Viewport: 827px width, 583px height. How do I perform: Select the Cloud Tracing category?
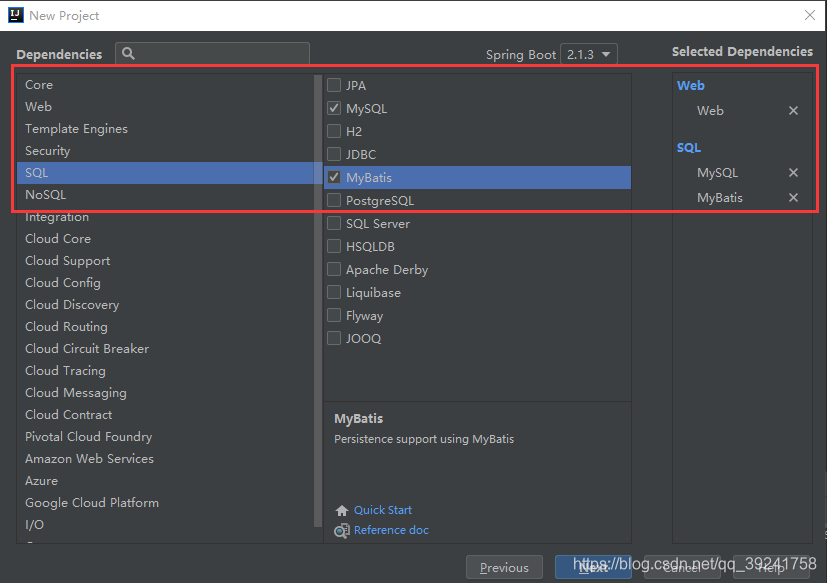[x=166, y=371]
